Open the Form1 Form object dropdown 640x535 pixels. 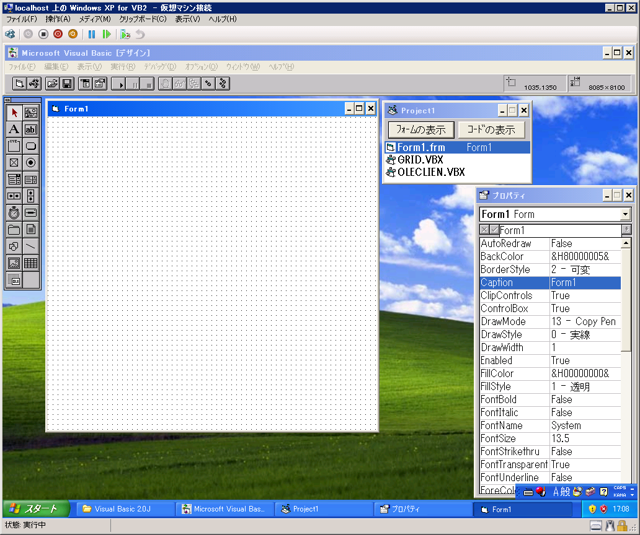(625, 214)
